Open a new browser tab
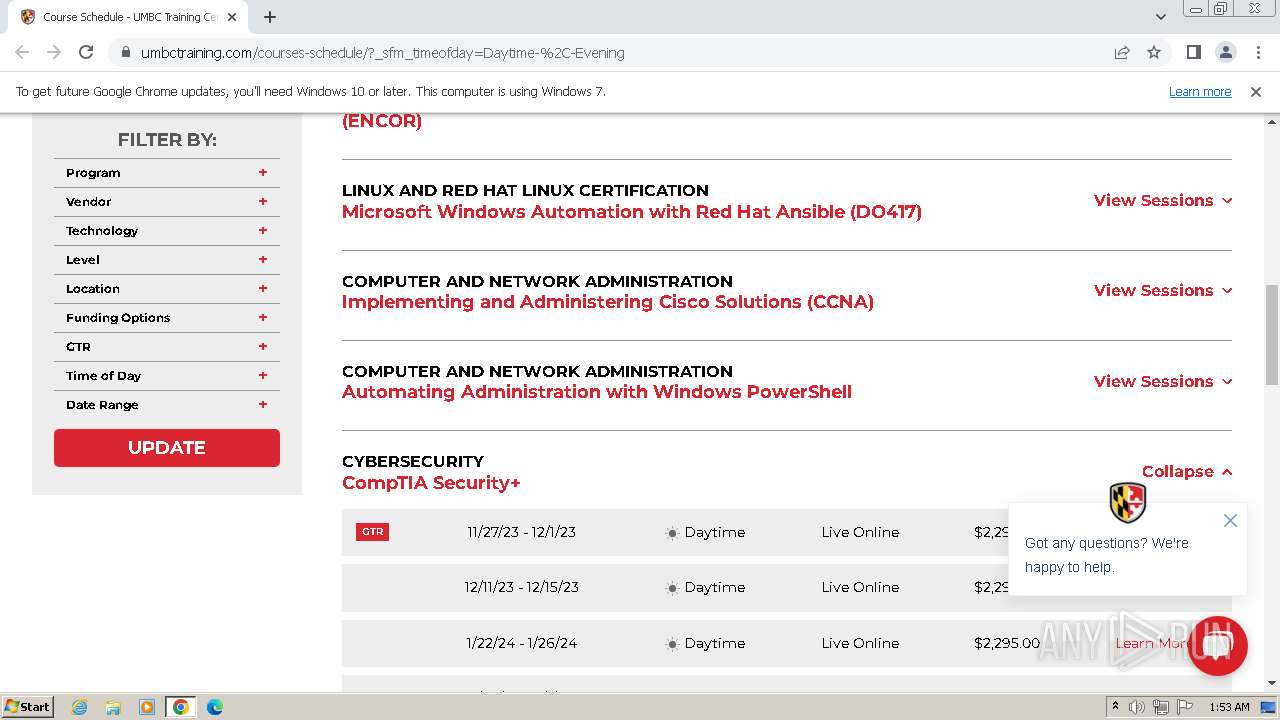The width and height of the screenshot is (1280, 720). [x=270, y=17]
